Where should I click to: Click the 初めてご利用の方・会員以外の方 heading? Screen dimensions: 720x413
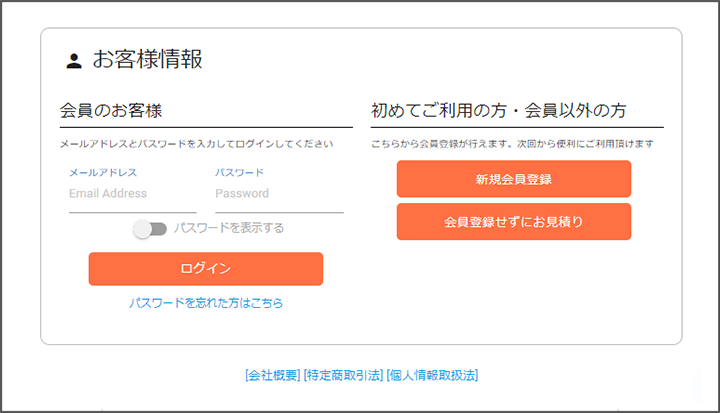click(499, 111)
